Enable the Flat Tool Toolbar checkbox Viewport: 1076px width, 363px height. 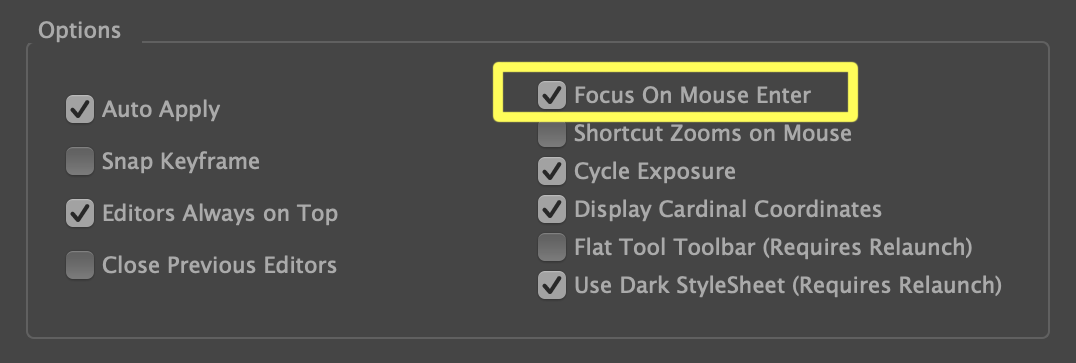(552, 247)
